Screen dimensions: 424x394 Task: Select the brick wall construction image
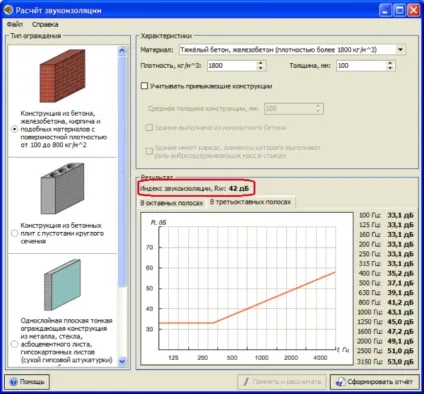pos(63,76)
